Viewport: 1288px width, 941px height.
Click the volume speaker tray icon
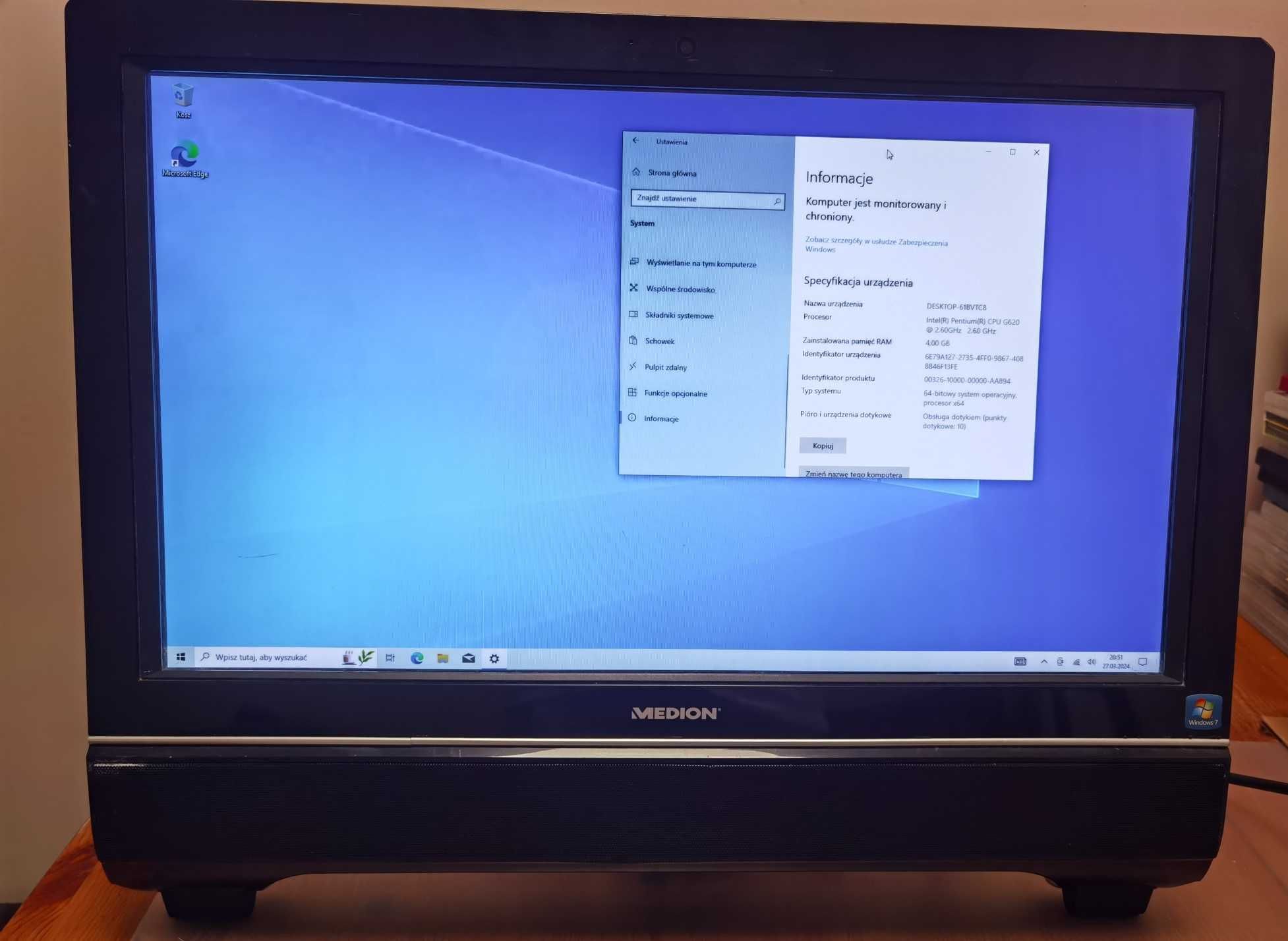[x=1092, y=662]
